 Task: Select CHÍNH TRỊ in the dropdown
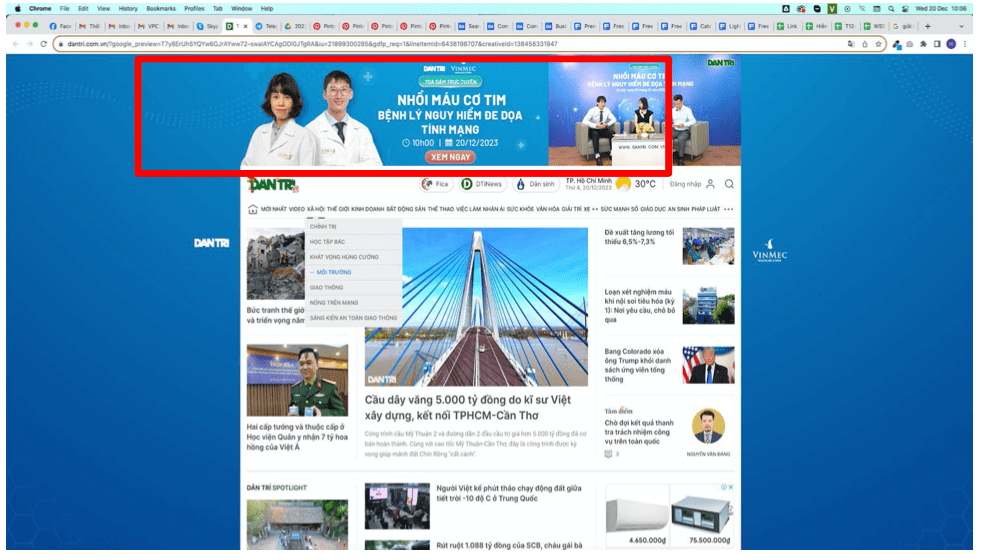tap(323, 227)
